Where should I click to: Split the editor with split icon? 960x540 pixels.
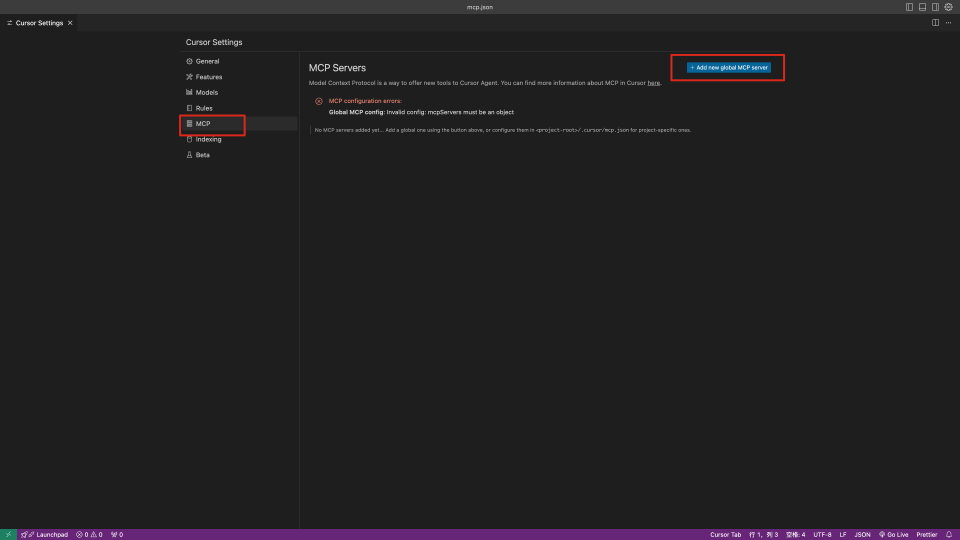[936, 23]
